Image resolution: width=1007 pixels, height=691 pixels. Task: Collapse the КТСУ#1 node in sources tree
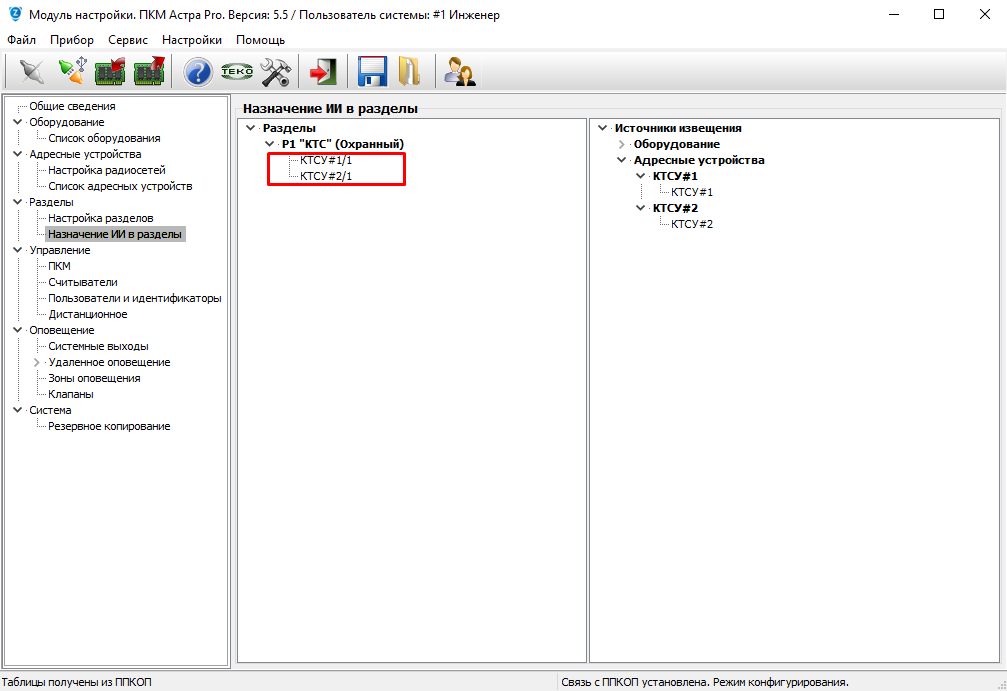640,176
